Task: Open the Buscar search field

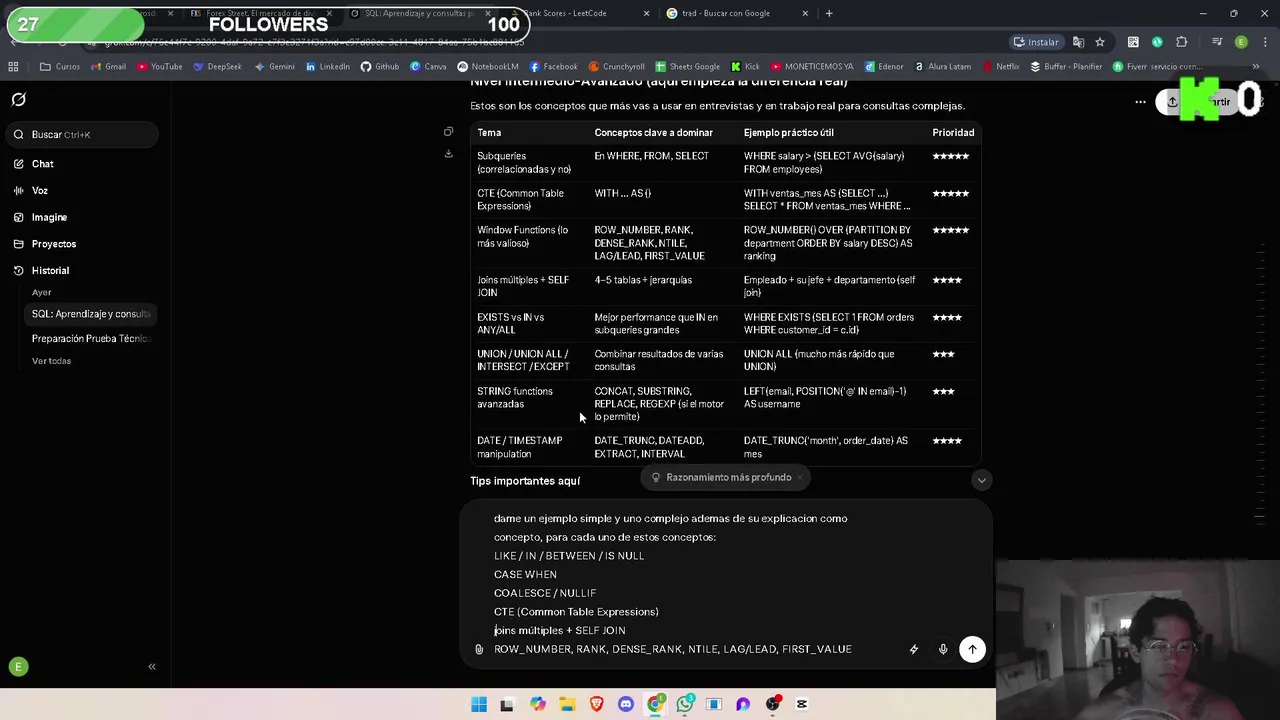Action: 80,134
